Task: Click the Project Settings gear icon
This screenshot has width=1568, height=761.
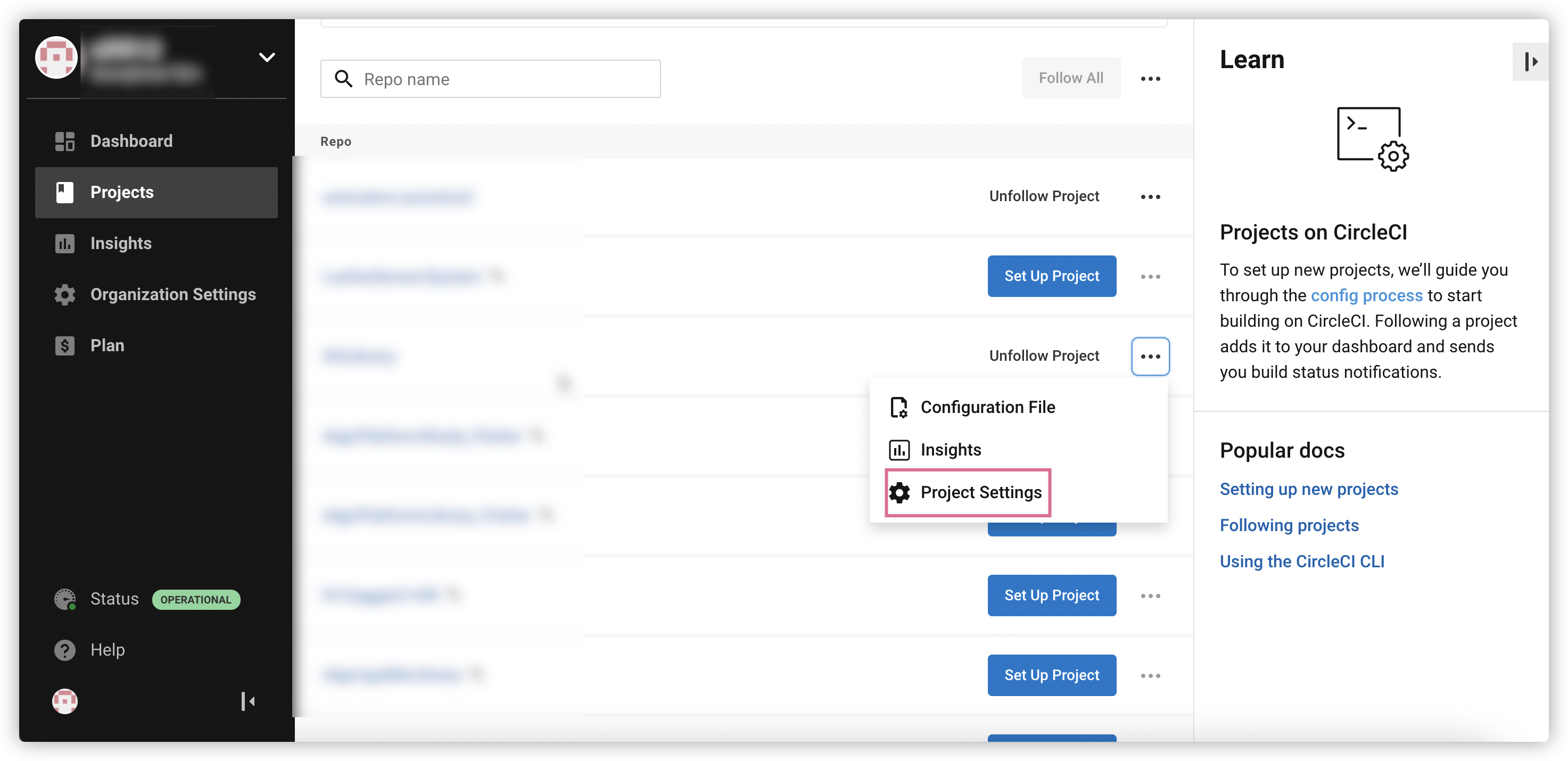Action: (899, 492)
